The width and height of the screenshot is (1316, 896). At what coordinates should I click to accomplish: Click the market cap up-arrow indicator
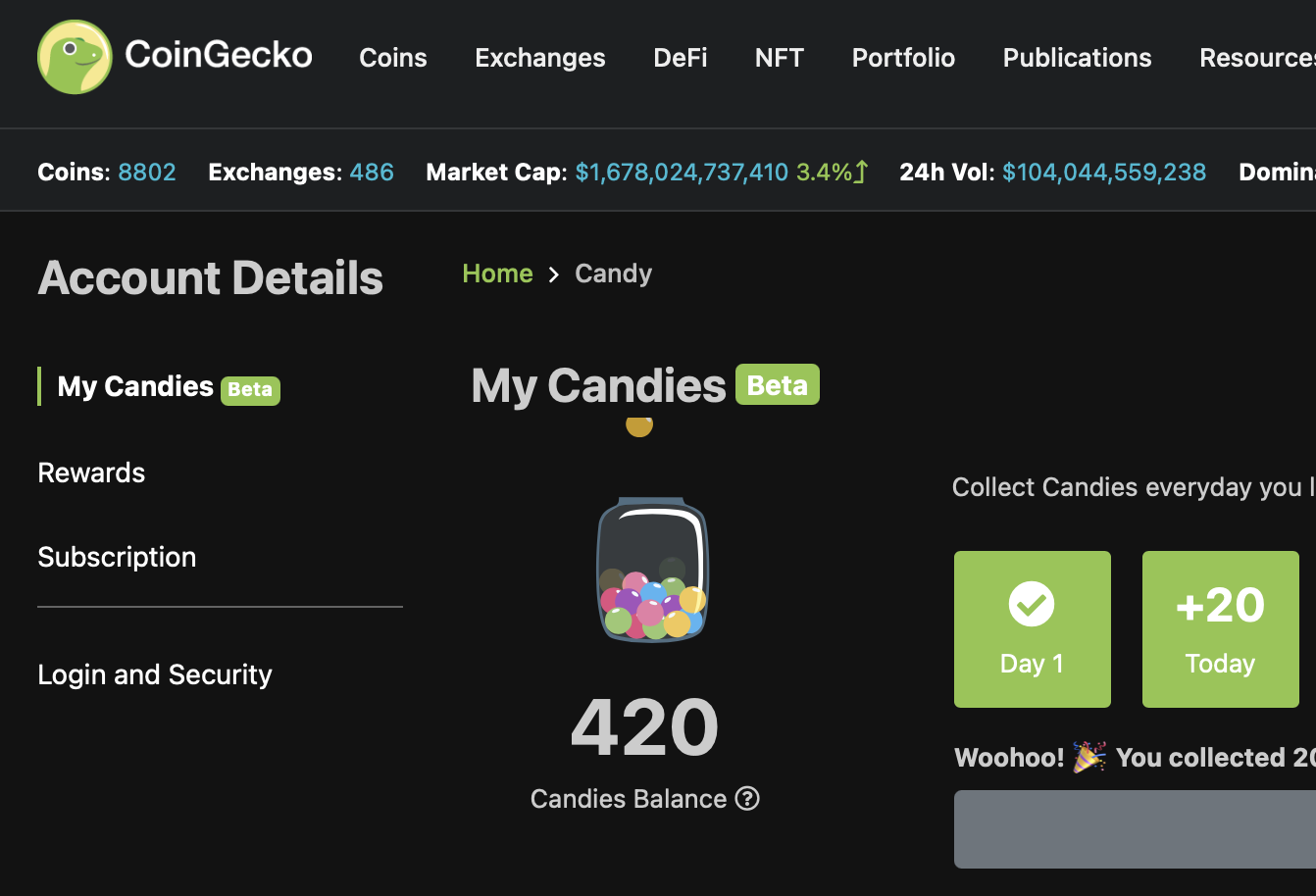861,173
